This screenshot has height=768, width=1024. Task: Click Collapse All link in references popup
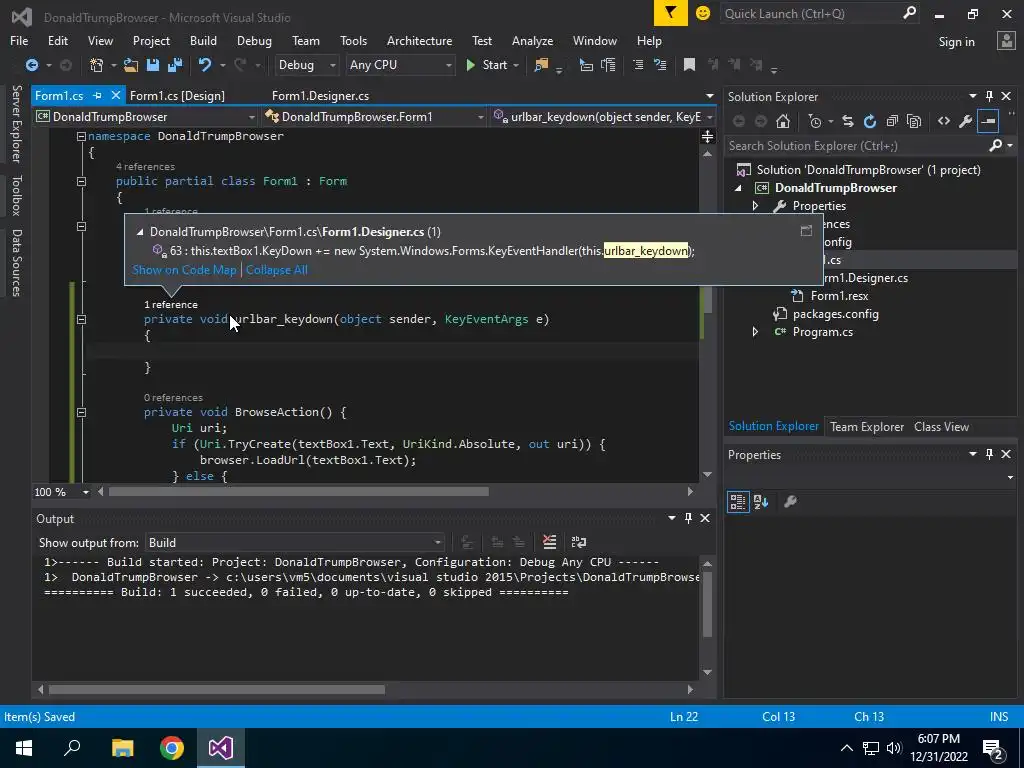[277, 270]
